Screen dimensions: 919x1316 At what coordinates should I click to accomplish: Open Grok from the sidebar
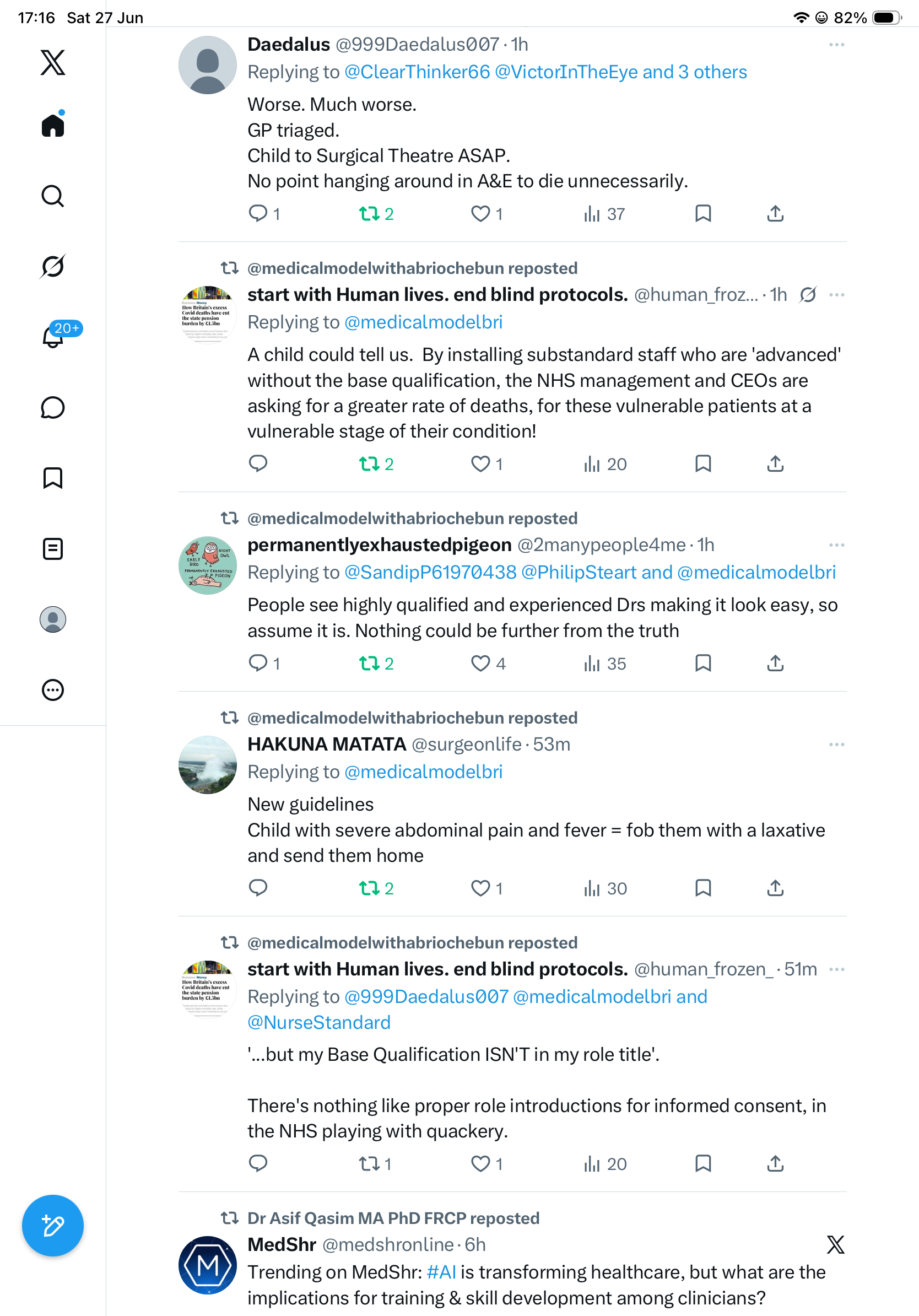(x=53, y=266)
